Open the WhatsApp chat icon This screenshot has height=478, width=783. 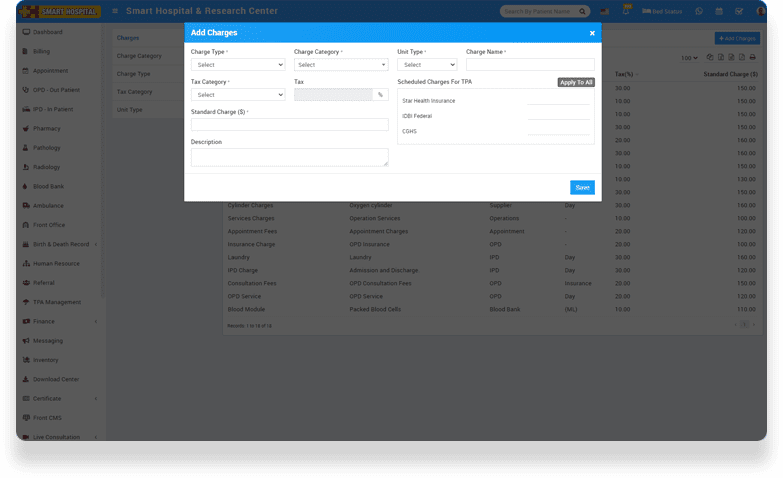699,12
